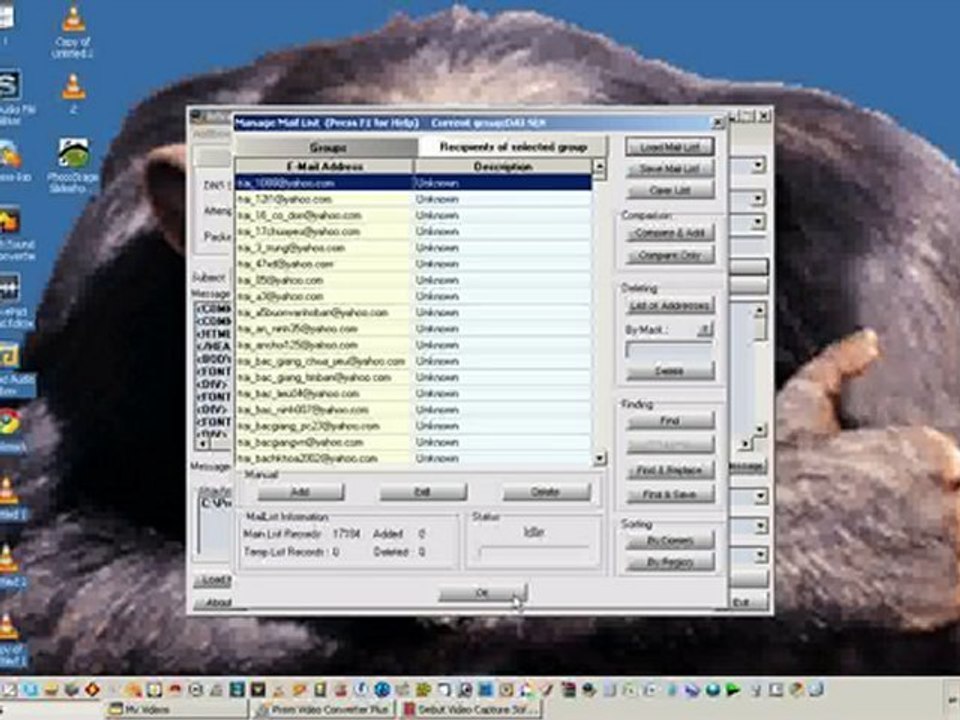The width and height of the screenshot is (960, 720).
Task: Click the Compare & Add button
Action: [670, 233]
